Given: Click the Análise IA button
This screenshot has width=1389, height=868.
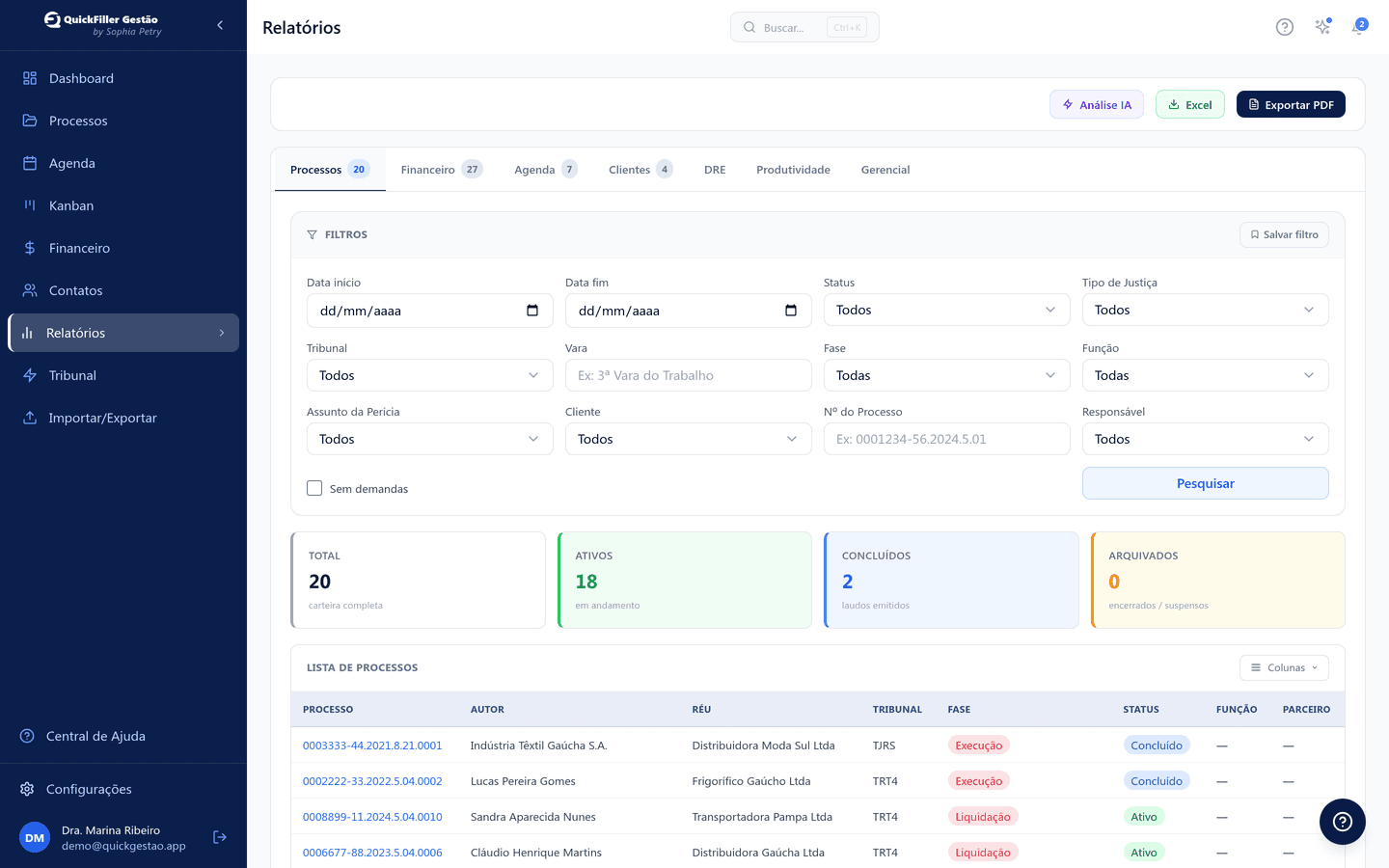Looking at the screenshot, I should point(1097,104).
